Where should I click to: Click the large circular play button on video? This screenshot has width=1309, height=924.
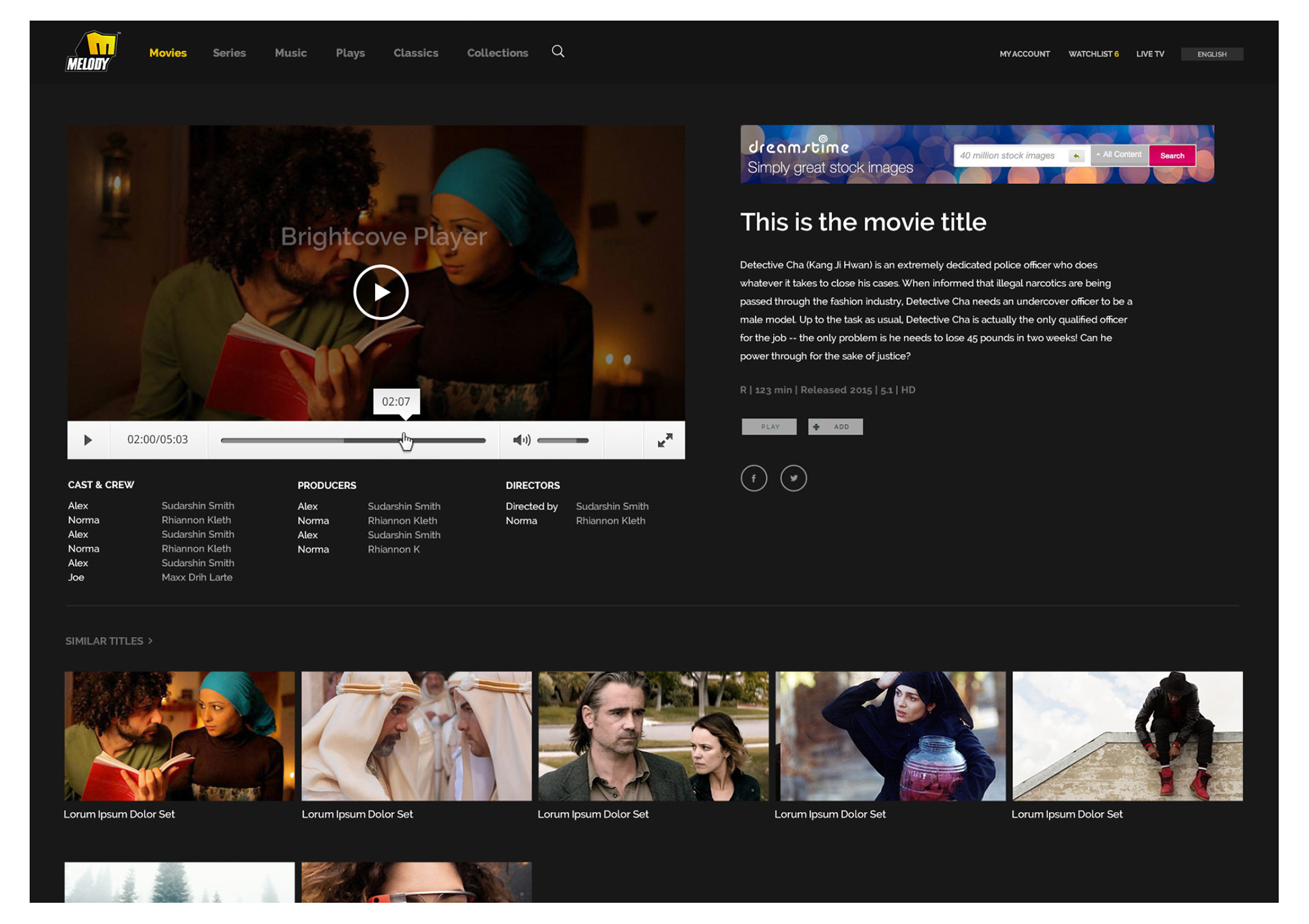click(x=380, y=292)
